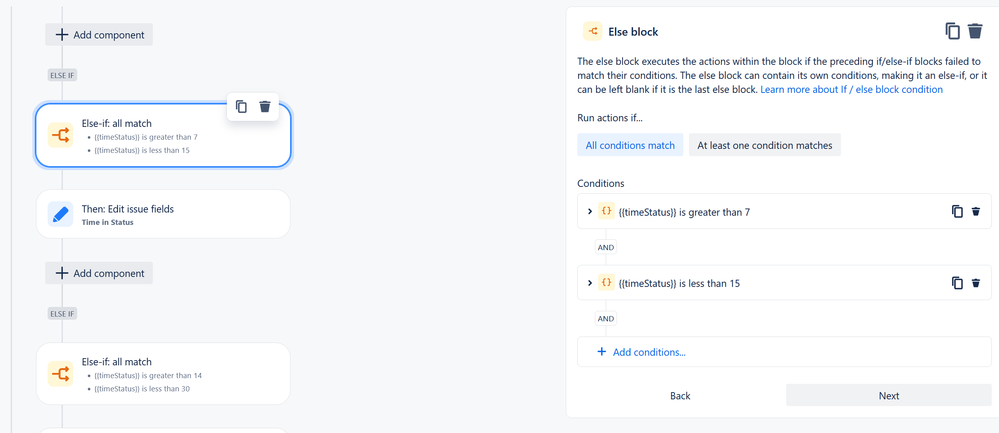Duplicate the 'less than 15' condition
Image resolution: width=999 pixels, height=433 pixels.
(x=957, y=283)
